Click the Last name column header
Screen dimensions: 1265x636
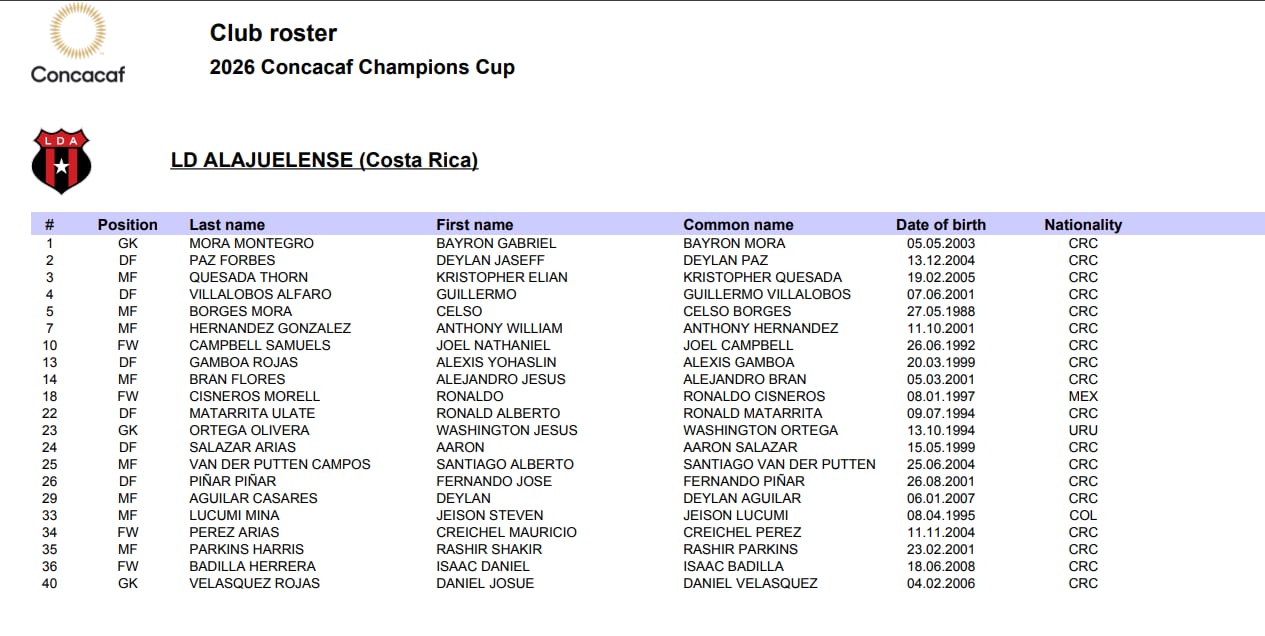(227, 225)
